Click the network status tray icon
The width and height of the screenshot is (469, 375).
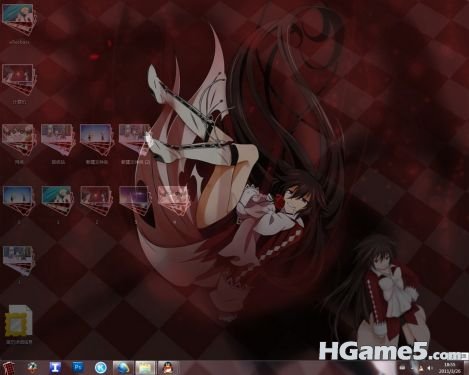click(x=421, y=368)
